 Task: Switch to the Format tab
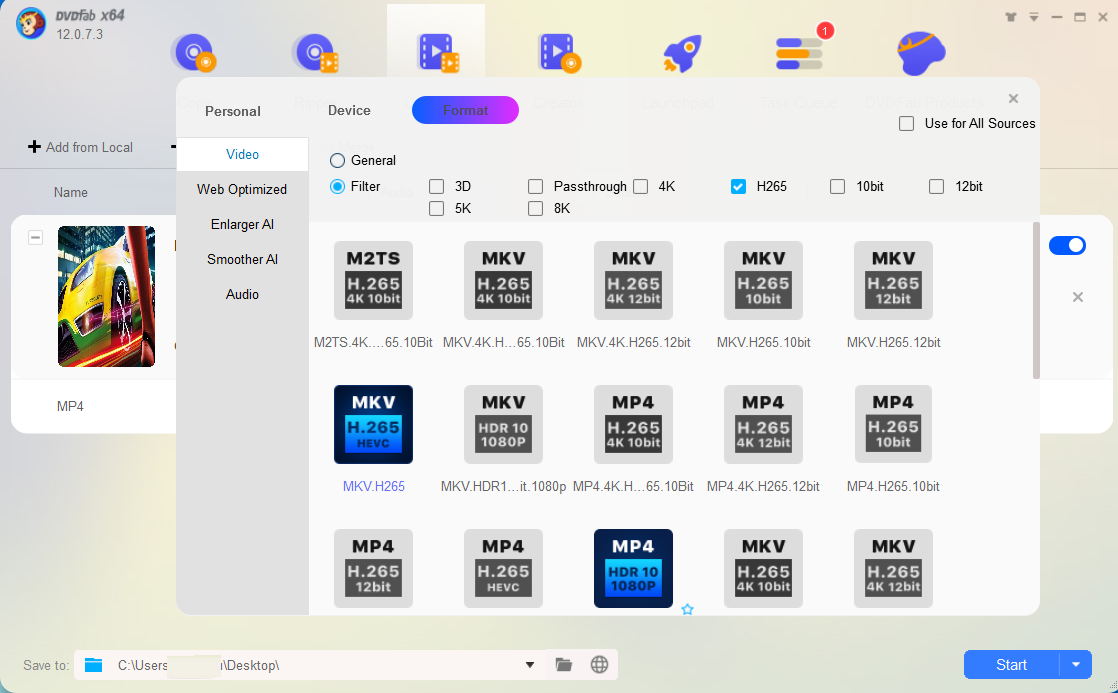pos(466,111)
